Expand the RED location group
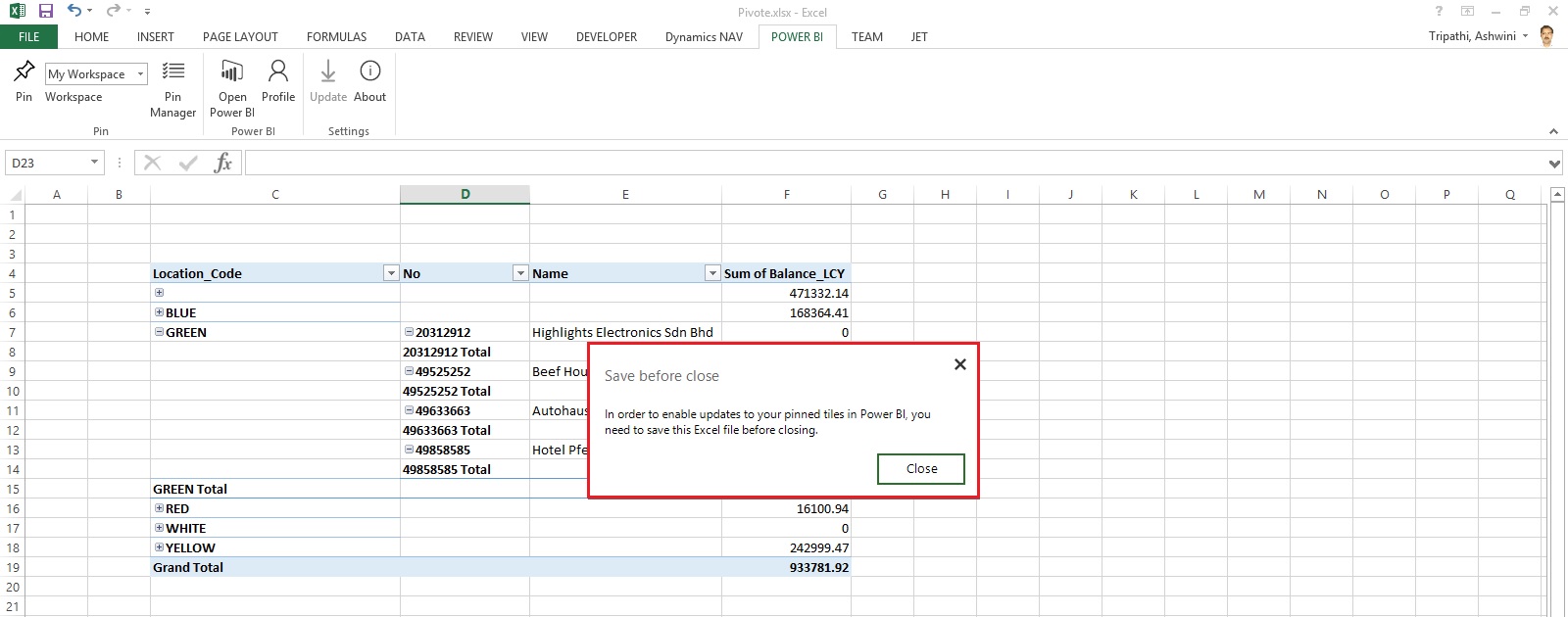 pyautogui.click(x=159, y=508)
